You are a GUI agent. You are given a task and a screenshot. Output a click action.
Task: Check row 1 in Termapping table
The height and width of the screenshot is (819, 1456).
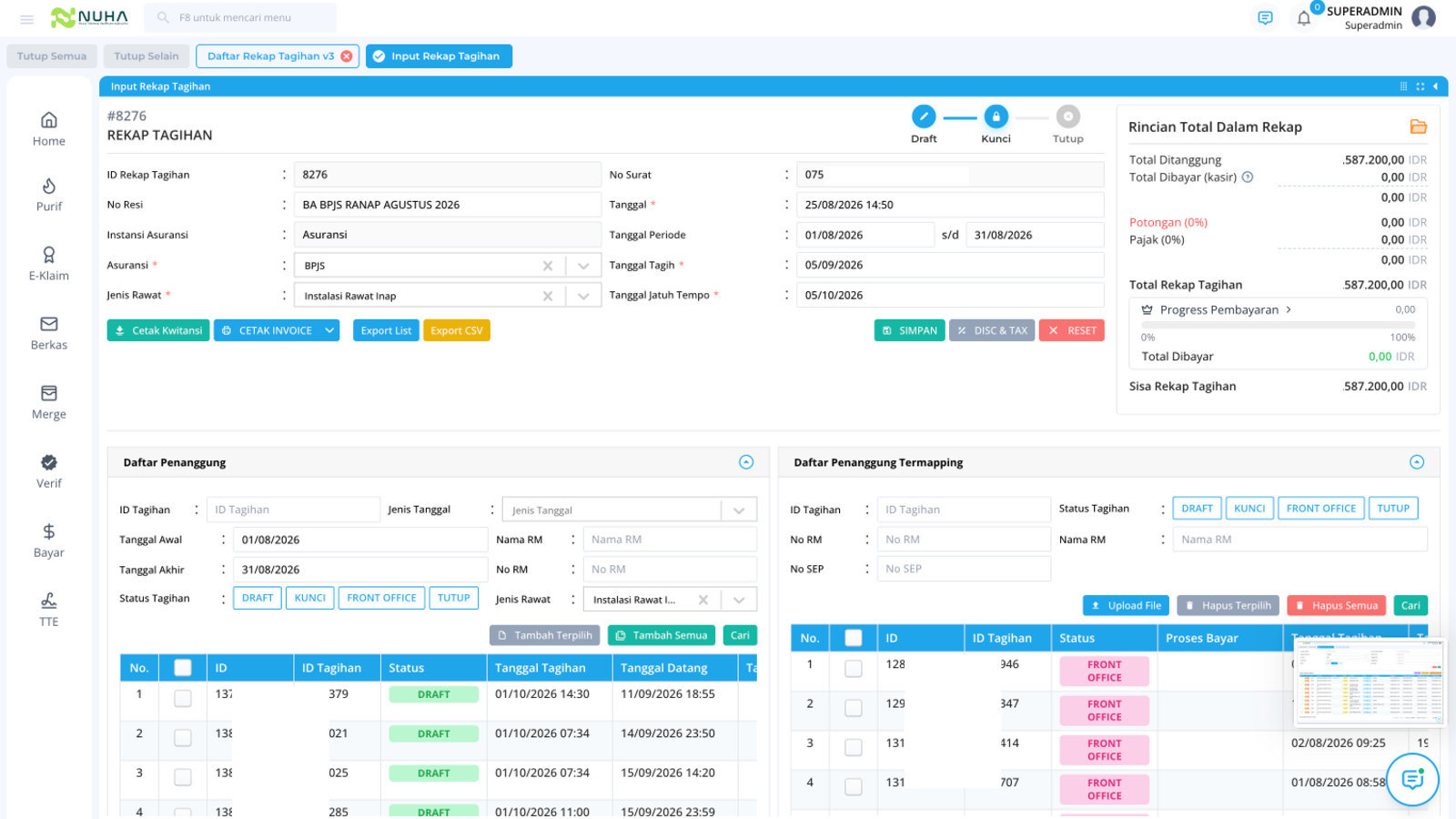[x=854, y=669]
